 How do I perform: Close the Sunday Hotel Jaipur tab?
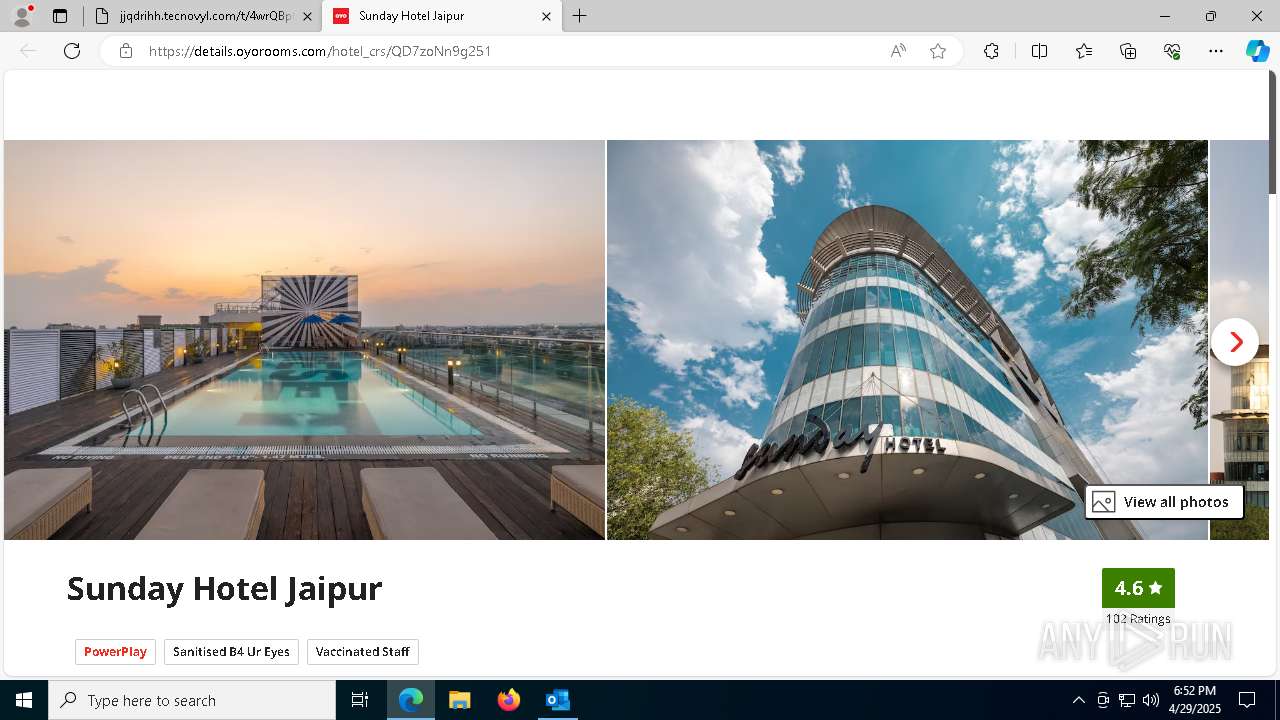point(546,16)
